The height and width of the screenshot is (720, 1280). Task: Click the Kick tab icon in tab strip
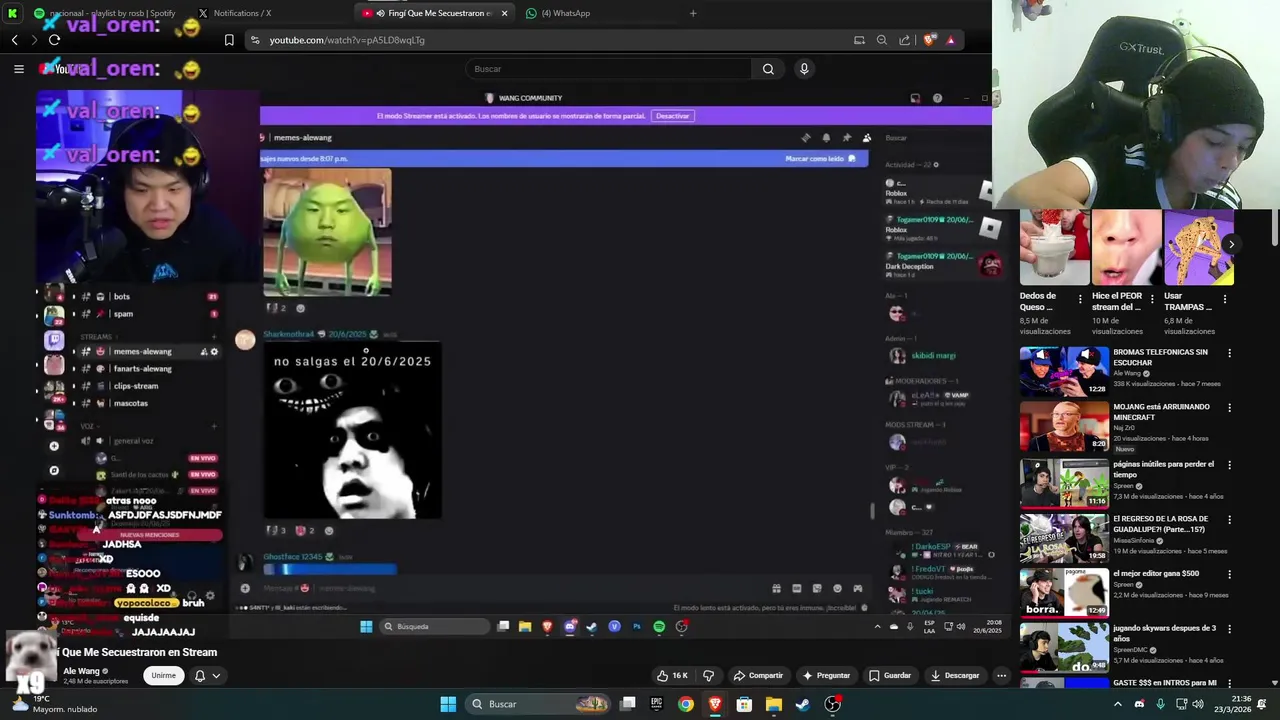(x=12, y=13)
